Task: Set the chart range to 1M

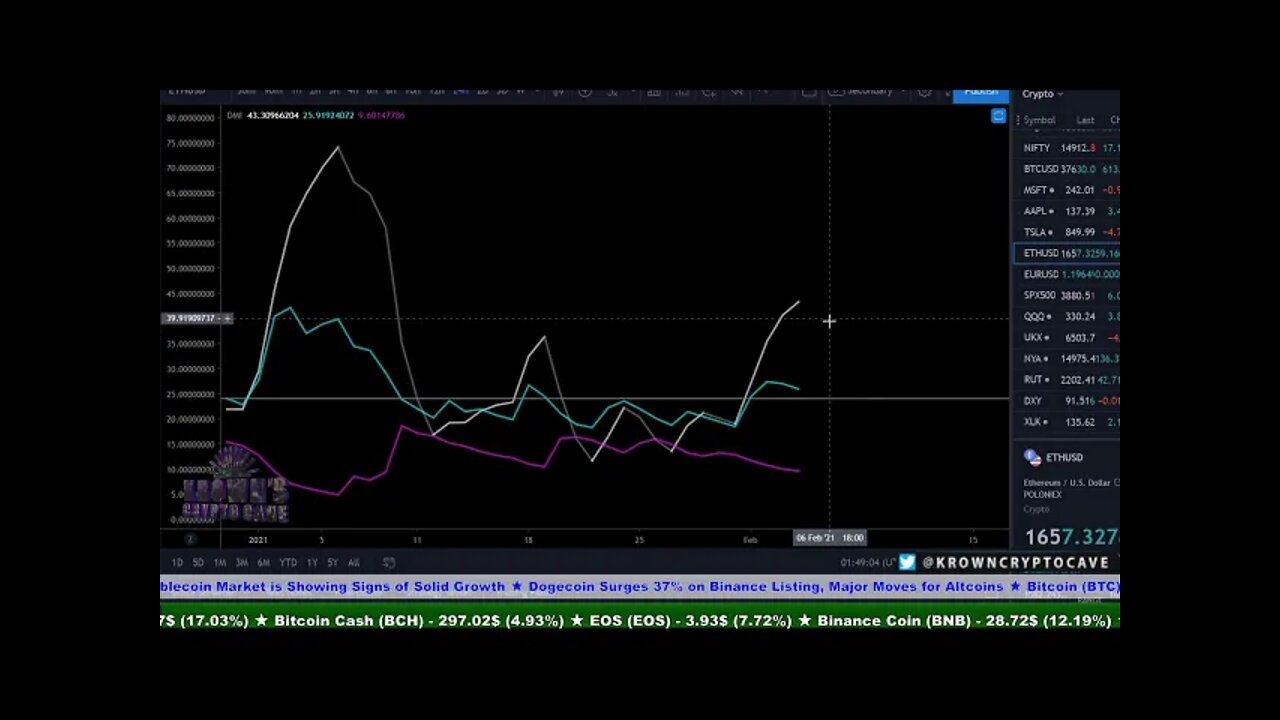Action: [220, 563]
